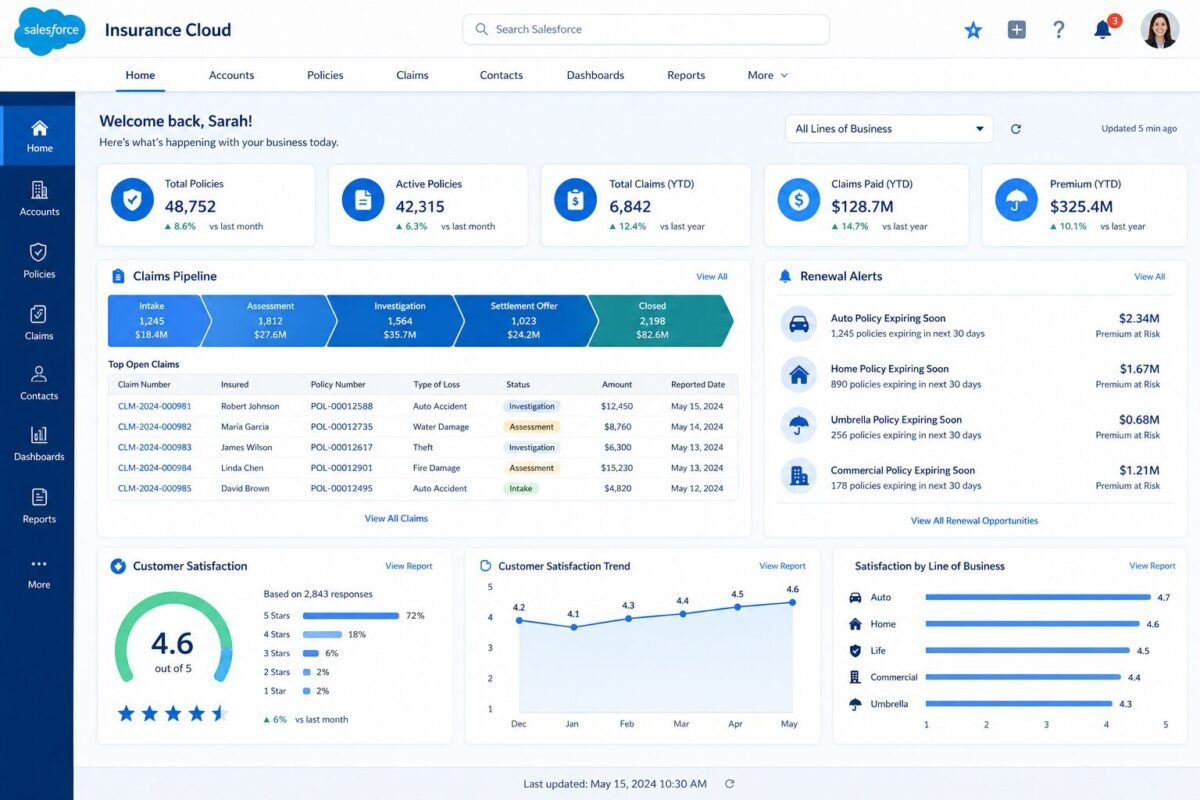Click the 4 Stars rating bar
Screen dimensions: 1200x800
point(322,634)
